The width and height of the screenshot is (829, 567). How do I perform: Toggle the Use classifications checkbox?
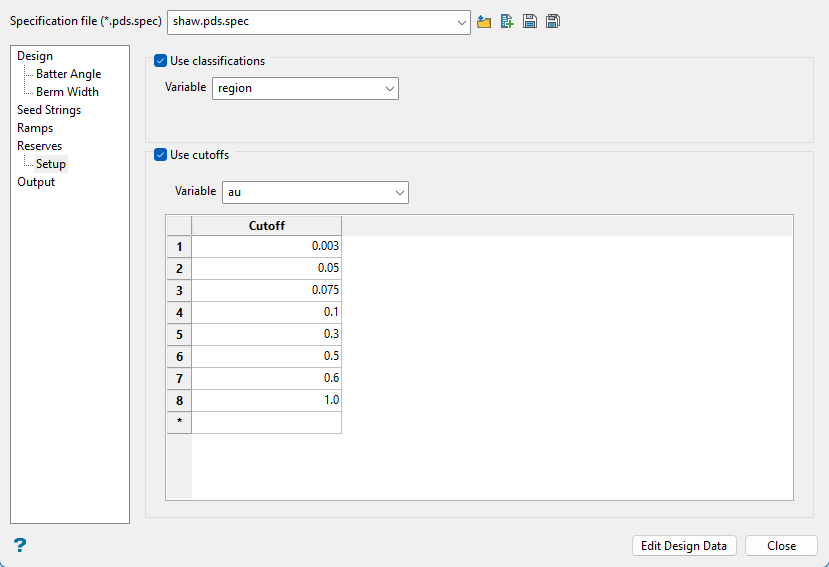click(x=161, y=61)
